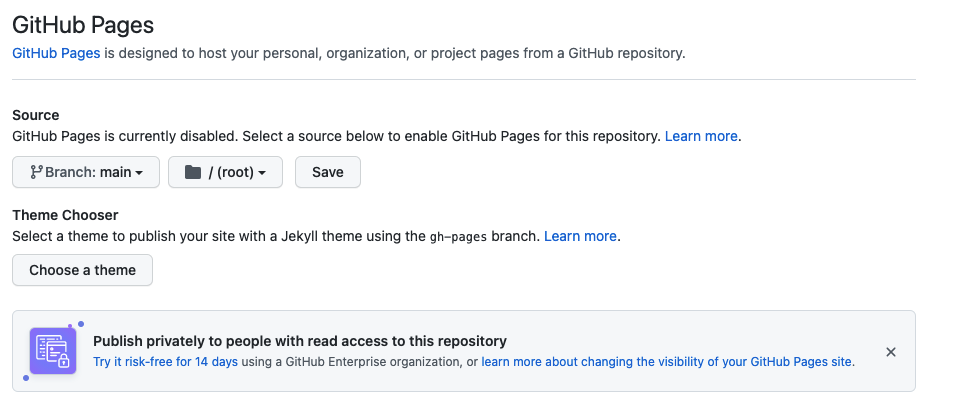Click the Choose a theme button
The height and width of the screenshot is (412, 961).
(x=82, y=270)
